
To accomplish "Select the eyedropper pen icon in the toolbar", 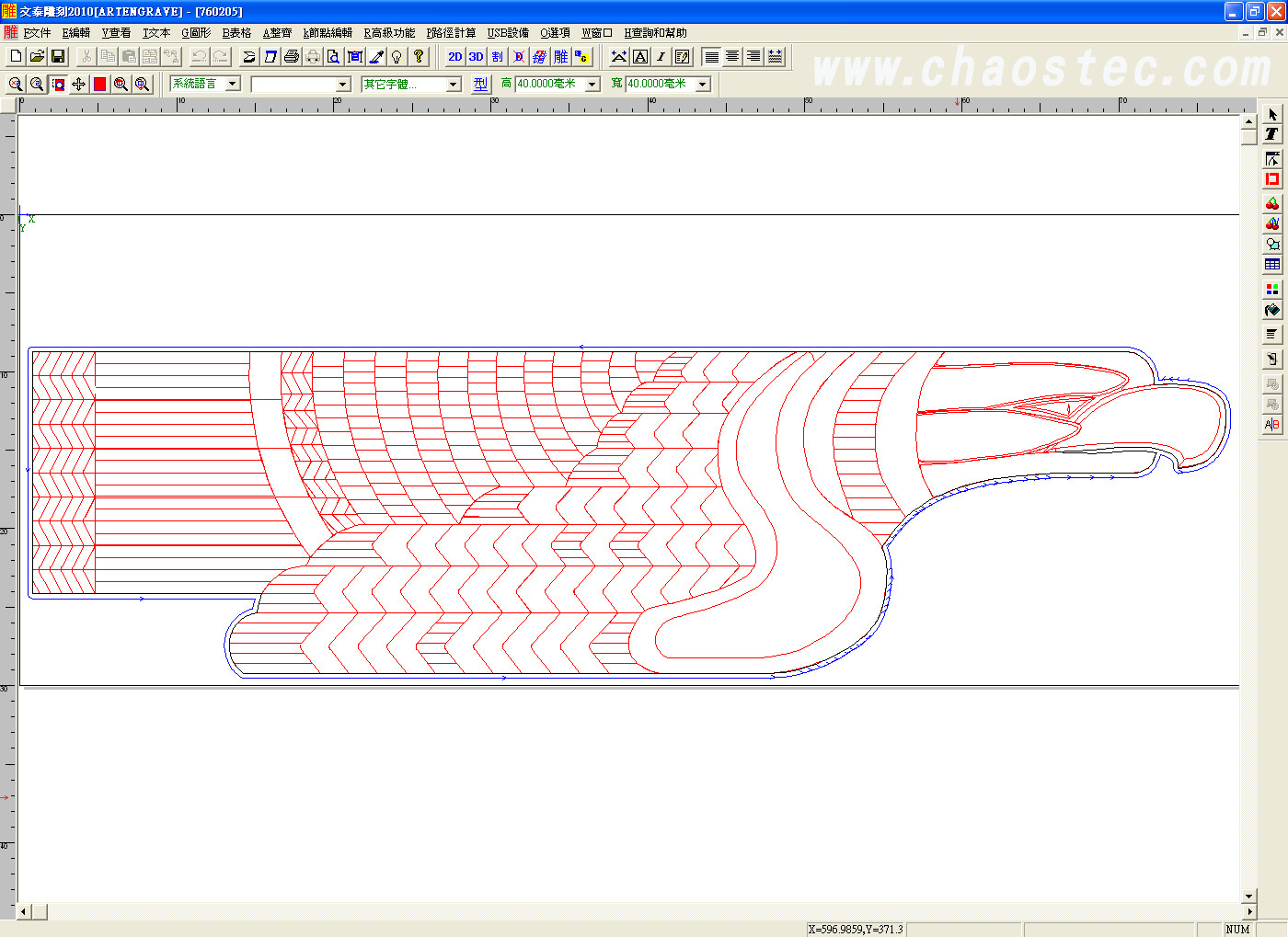I will pyautogui.click(x=376, y=56).
